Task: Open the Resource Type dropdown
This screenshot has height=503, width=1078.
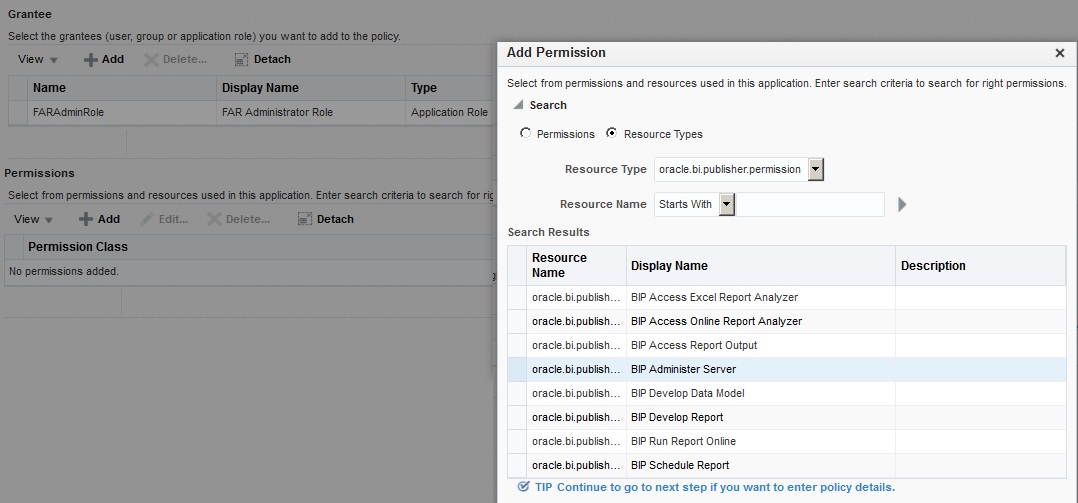Action: pos(816,169)
